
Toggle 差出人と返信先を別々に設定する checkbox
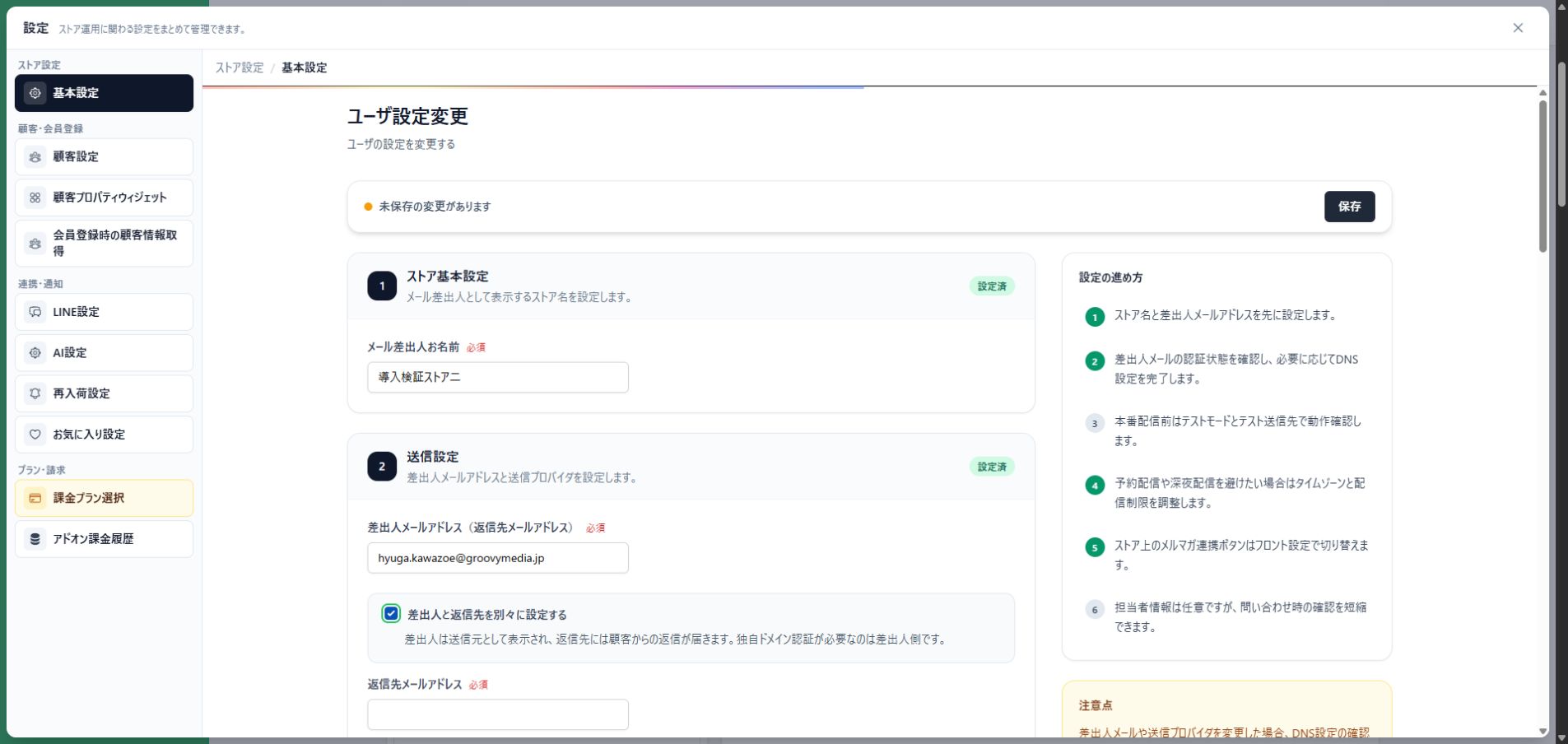coord(391,614)
